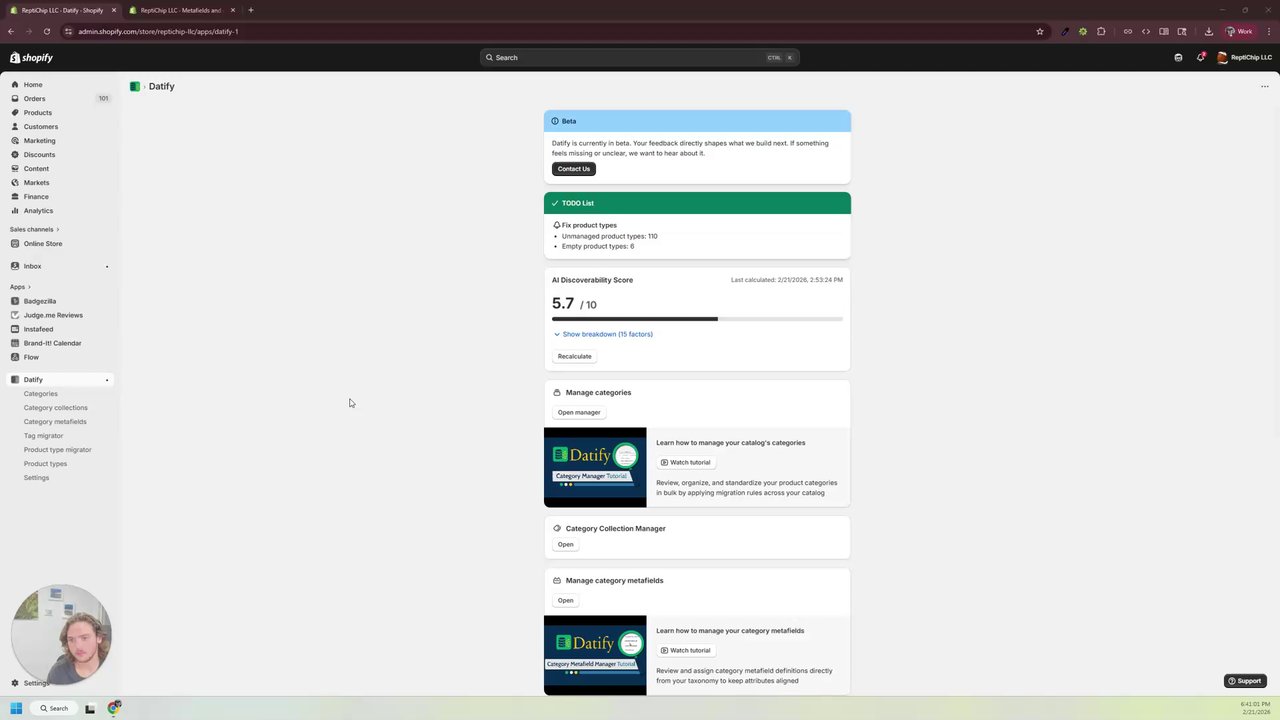Reload the current page
Screen dimensions: 1280x720
tap(47, 31)
